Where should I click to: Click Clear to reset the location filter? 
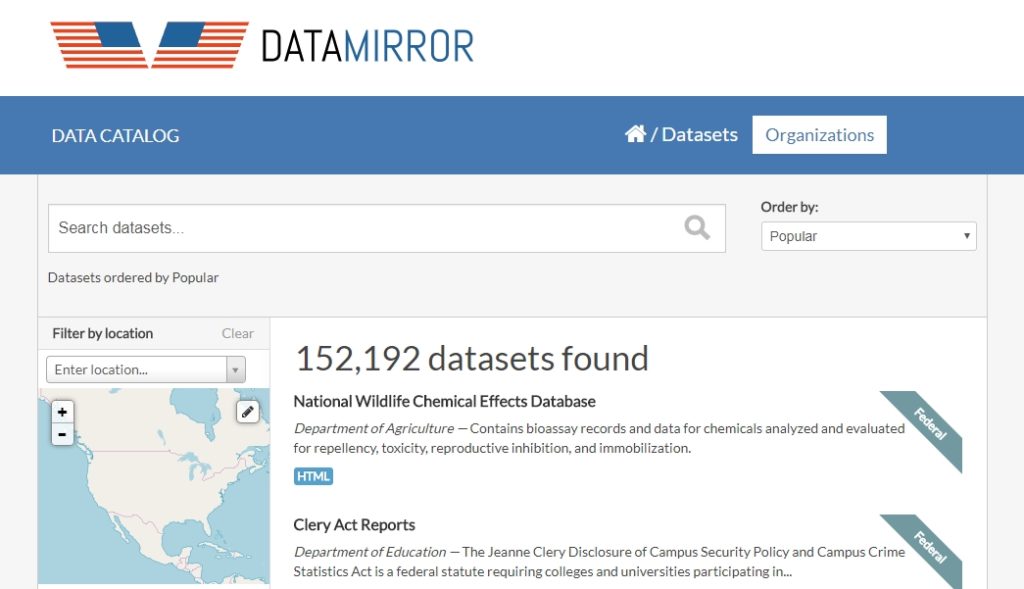[237, 333]
